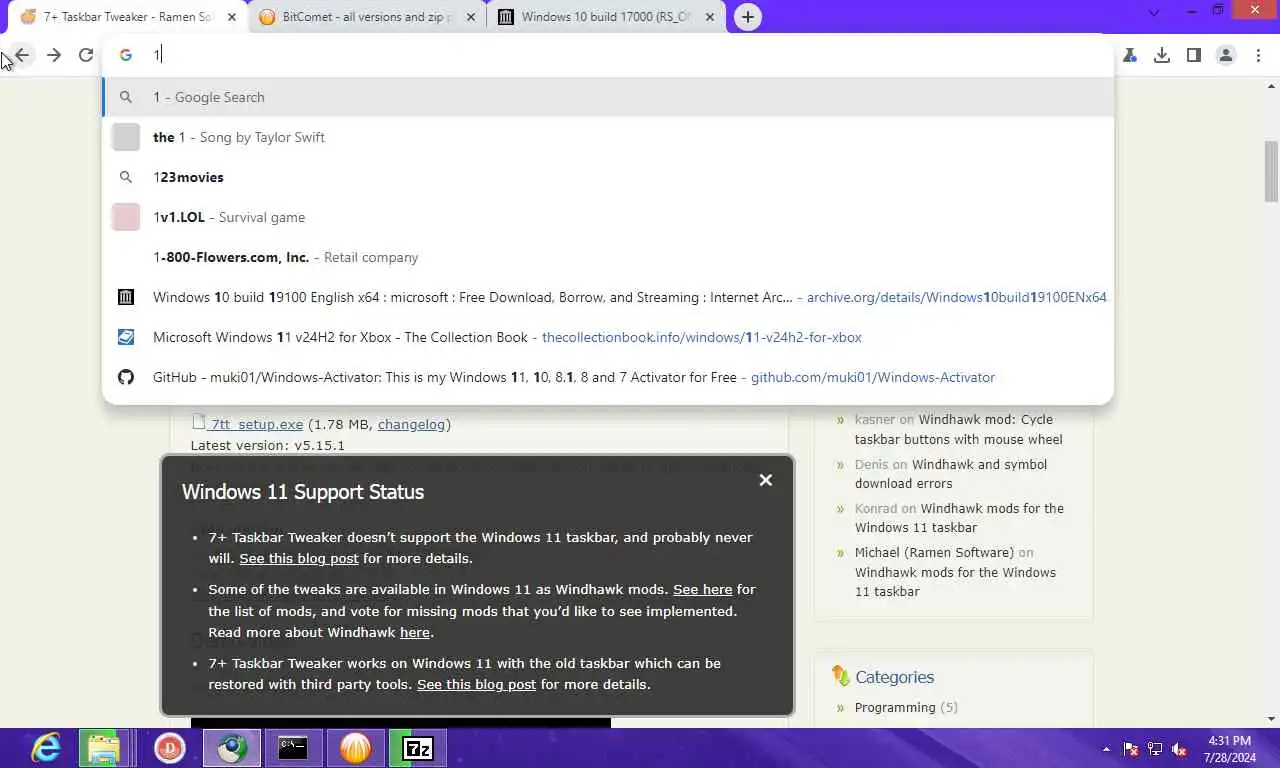Click the thumbnail beside 'the 1' song
Image resolution: width=1280 pixels, height=768 pixels.
pyautogui.click(x=126, y=137)
